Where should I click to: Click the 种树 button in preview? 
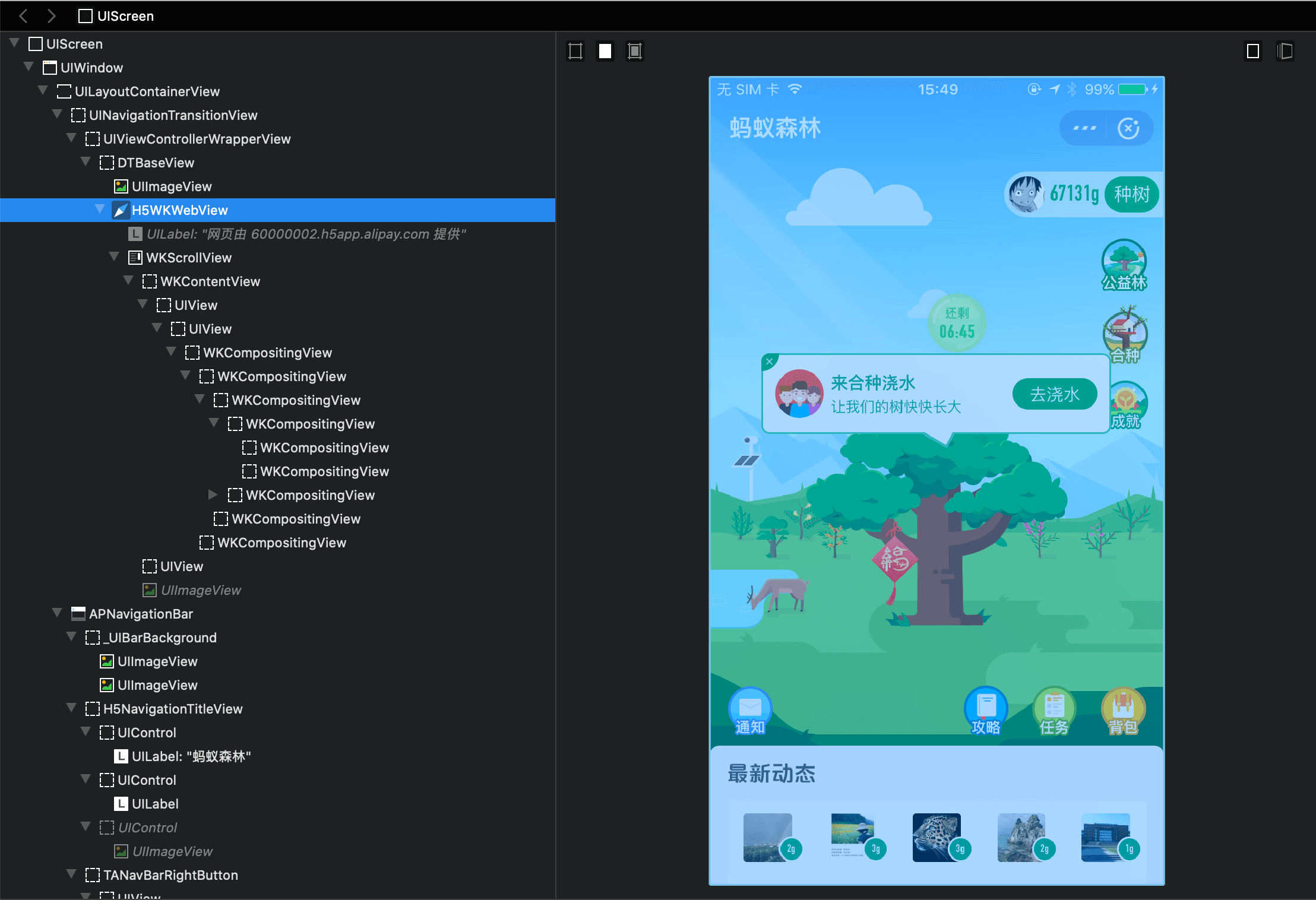1131,194
